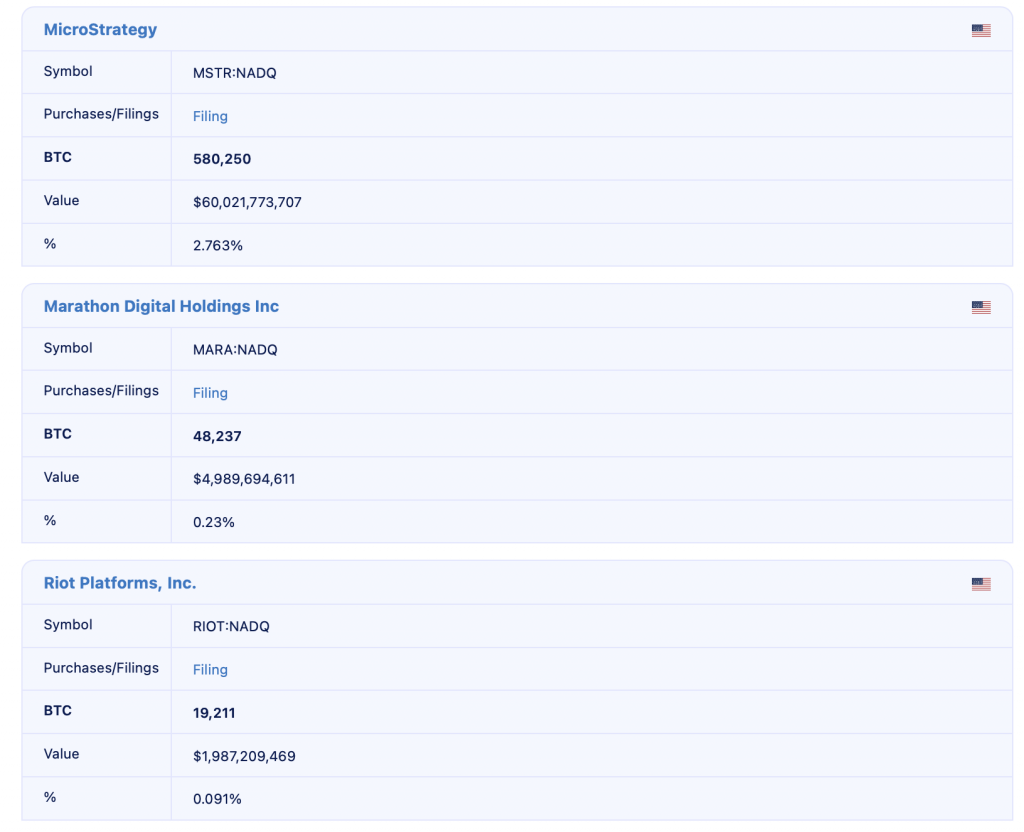Click the % label in MicroStrategy table
The width and height of the screenshot is (1024, 832).
click(50, 244)
